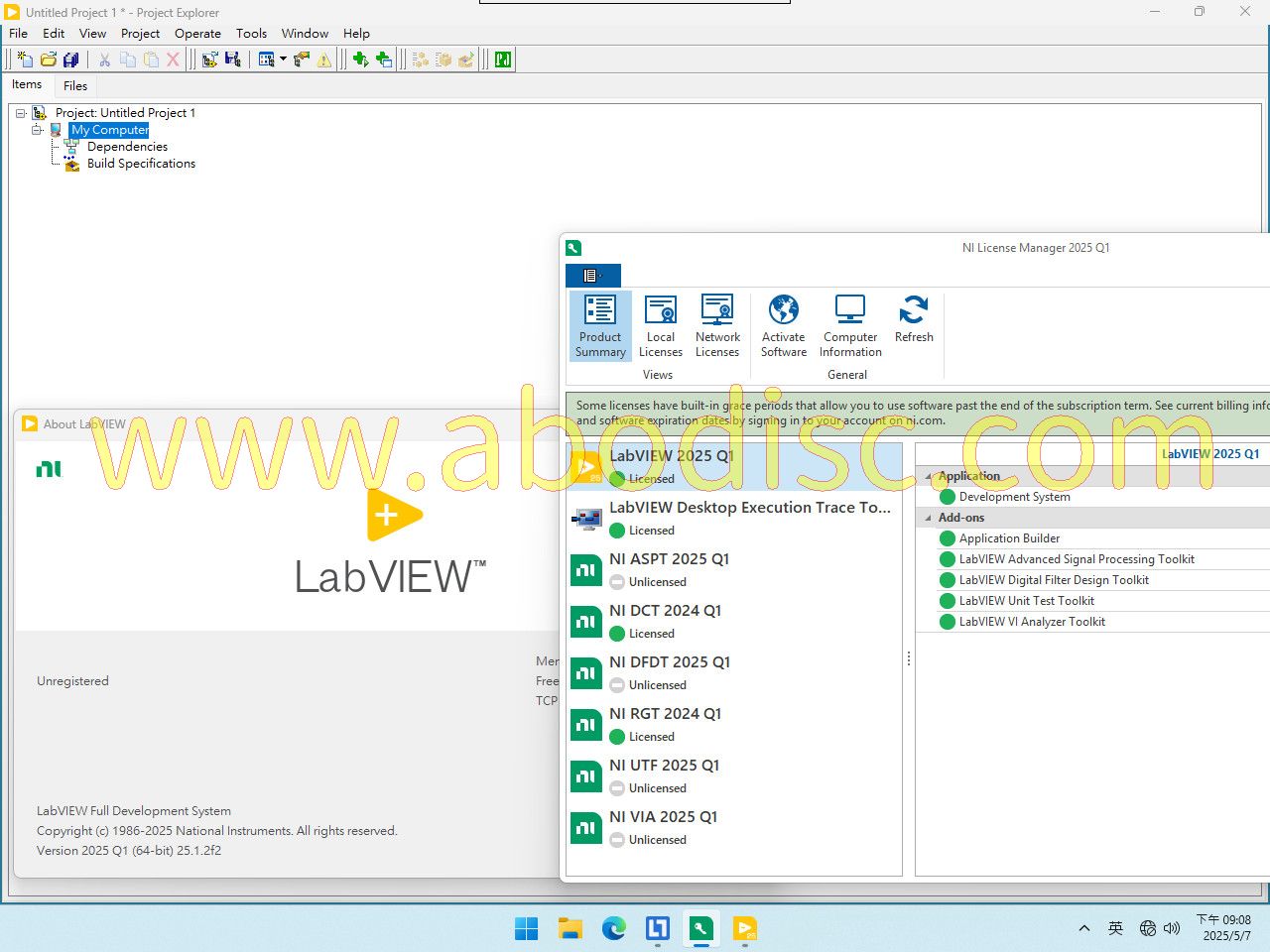This screenshot has width=1270, height=952.
Task: Click the NI License Manager title icon
Action: [x=573, y=248]
